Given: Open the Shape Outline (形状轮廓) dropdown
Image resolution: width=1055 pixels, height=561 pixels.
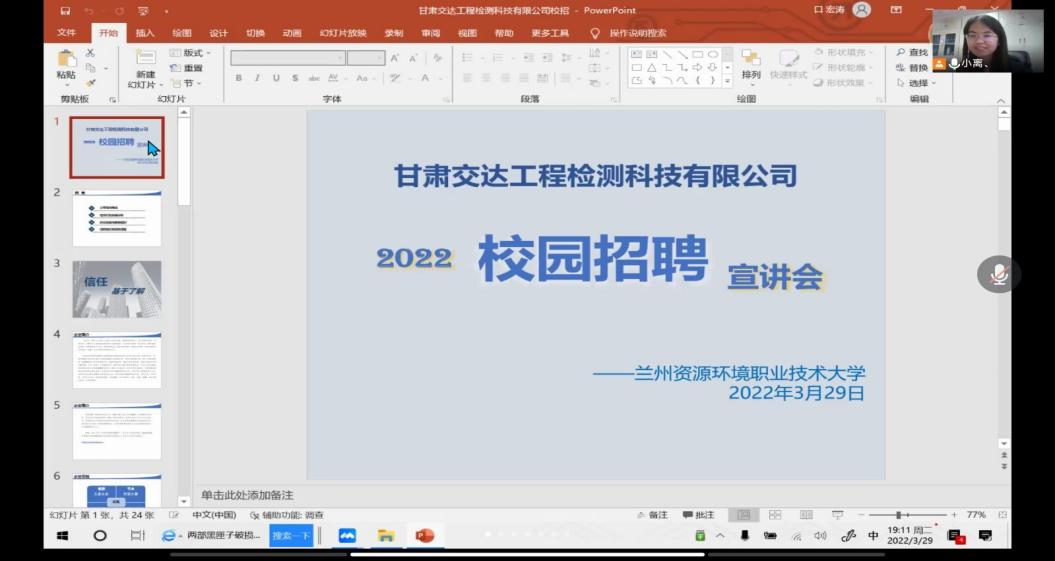Looking at the screenshot, I should click(844, 68).
